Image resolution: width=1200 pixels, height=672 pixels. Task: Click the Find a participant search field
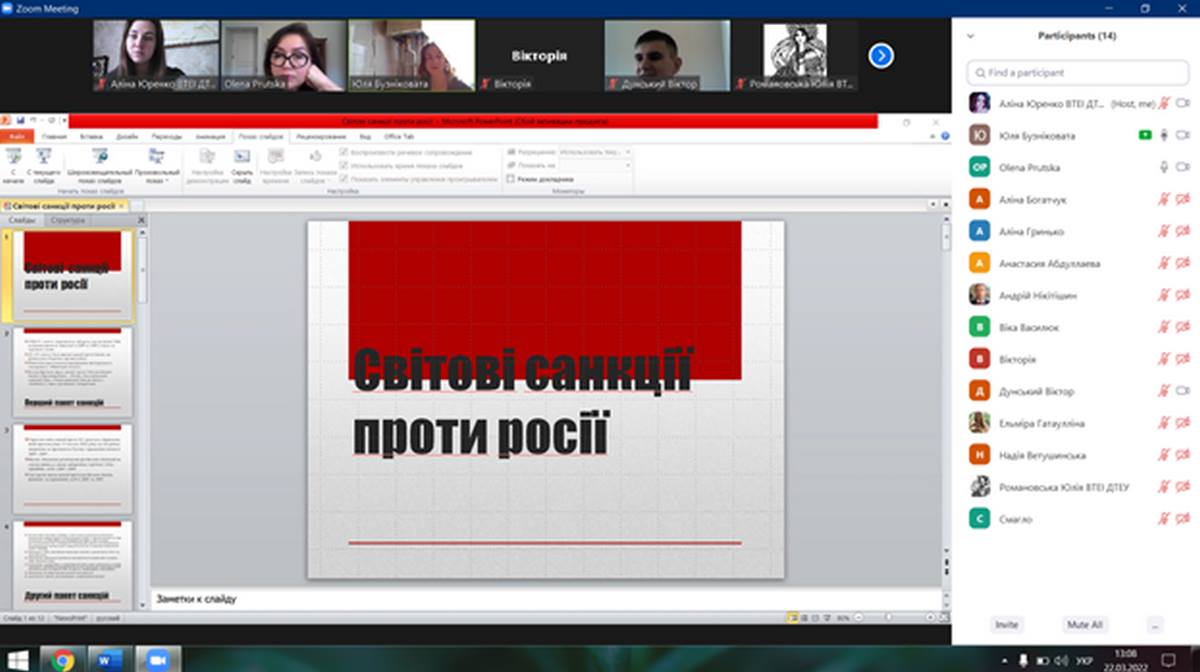click(1077, 73)
